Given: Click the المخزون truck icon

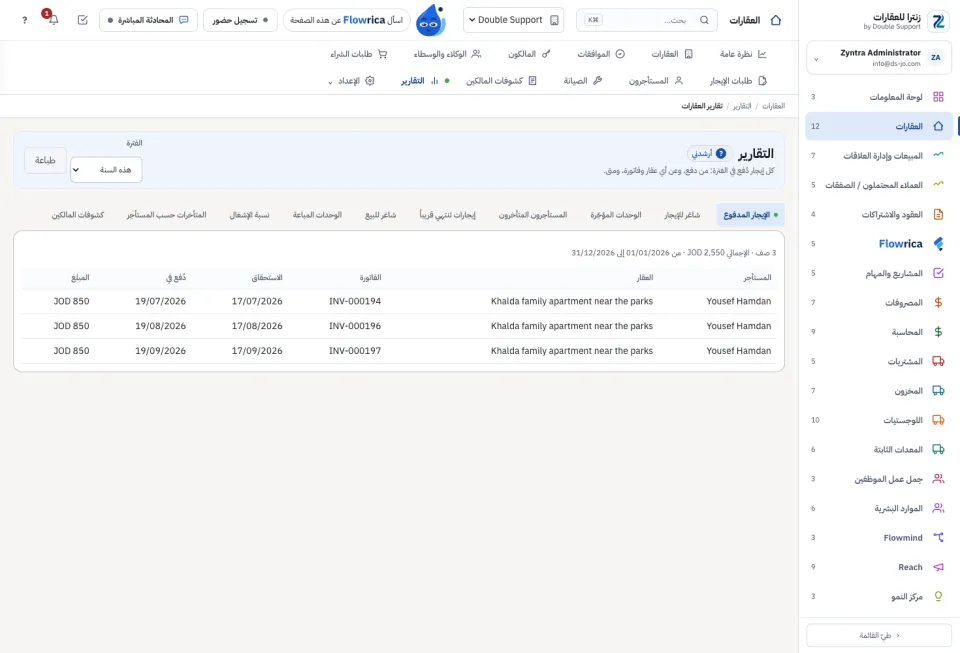Looking at the screenshot, I should 938,390.
